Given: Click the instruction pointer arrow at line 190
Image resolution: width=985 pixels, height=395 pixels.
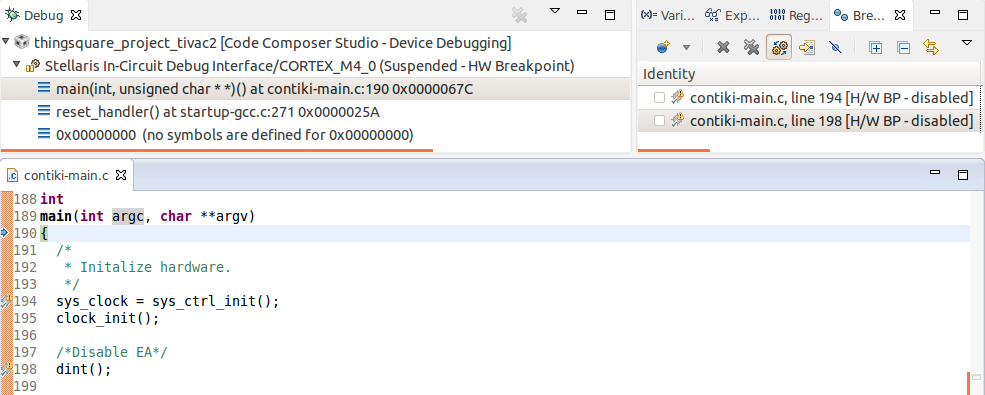Looking at the screenshot, I should click(5, 233).
